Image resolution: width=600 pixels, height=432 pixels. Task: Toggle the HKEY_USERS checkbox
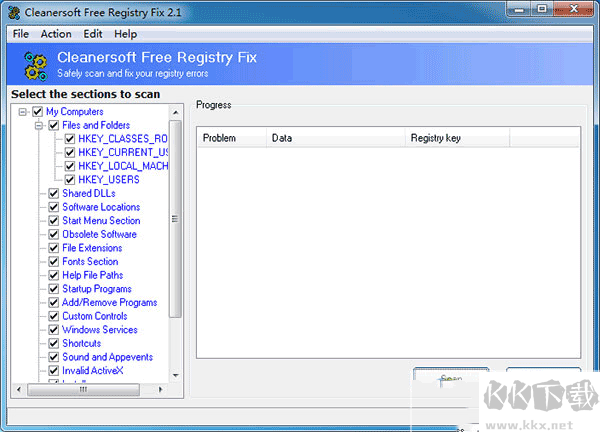[x=70, y=180]
